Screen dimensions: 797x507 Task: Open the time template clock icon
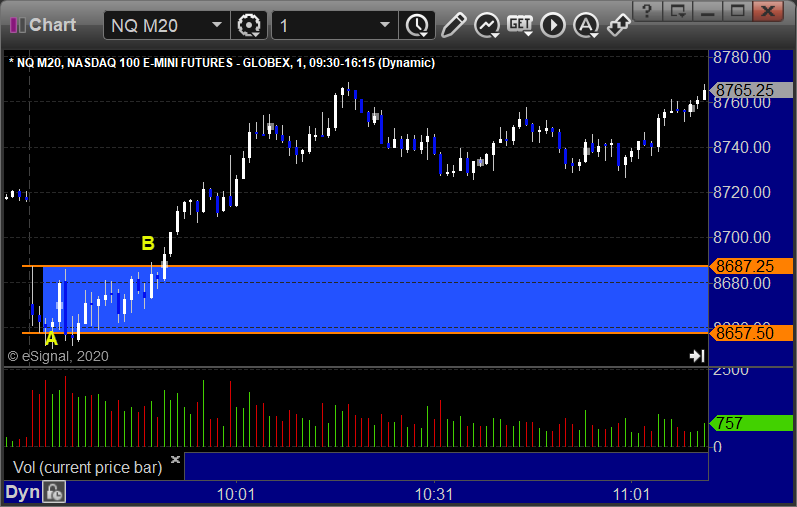coord(417,25)
